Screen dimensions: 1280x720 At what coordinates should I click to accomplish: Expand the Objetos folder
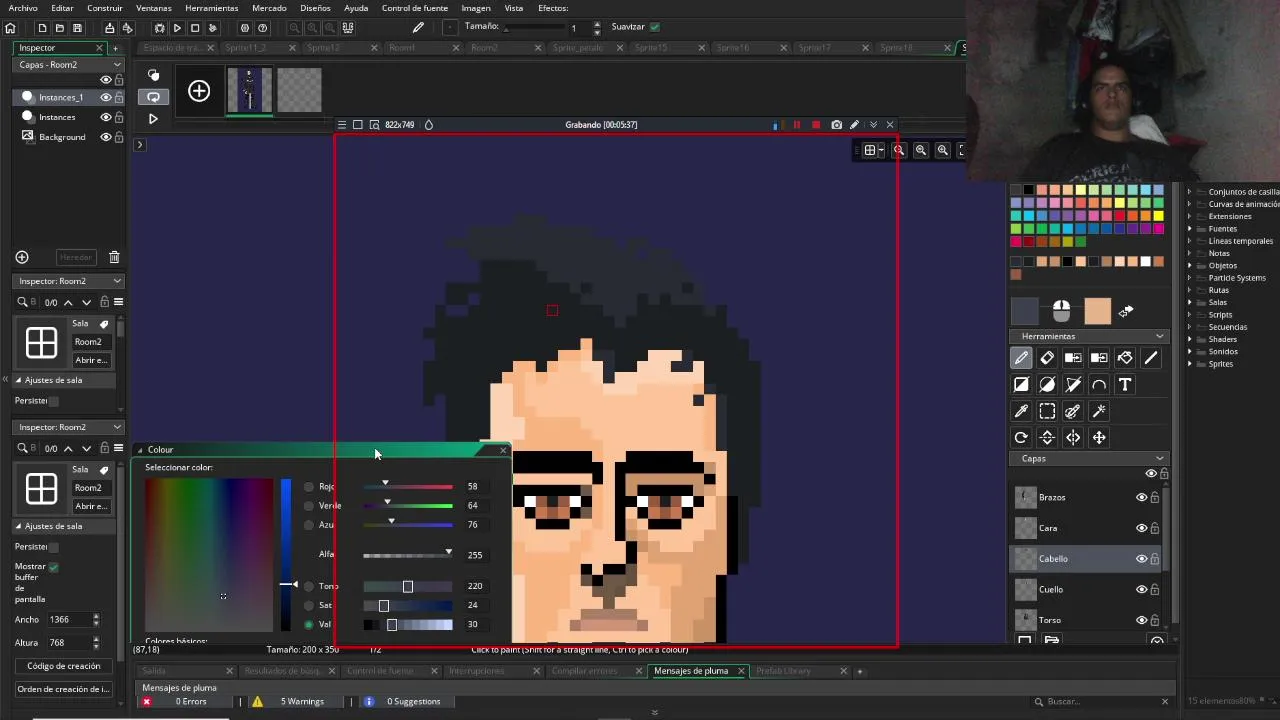point(1189,266)
